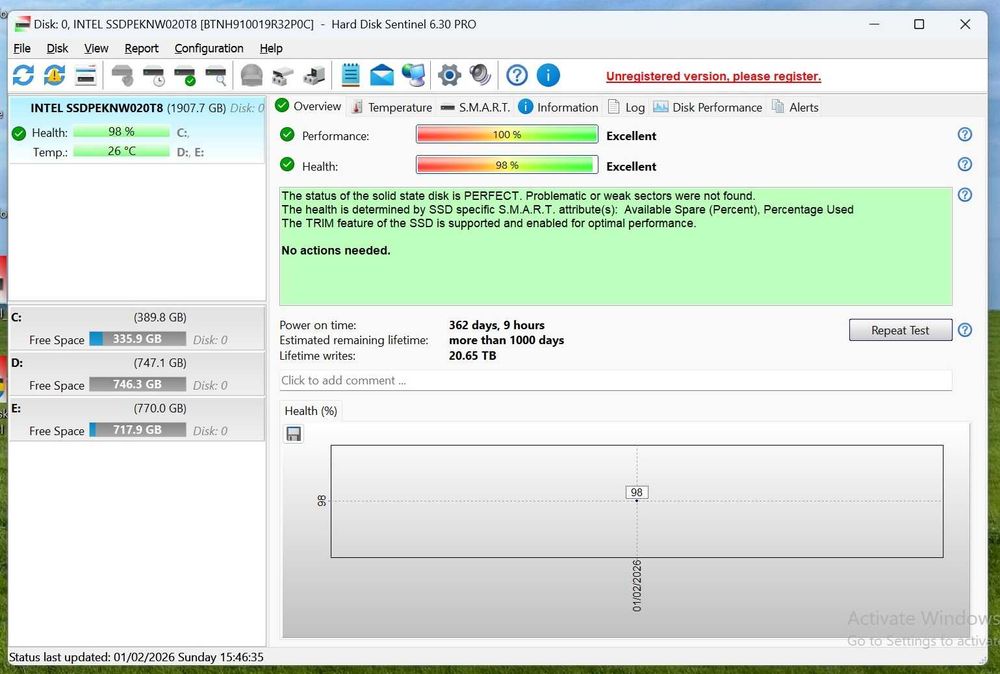Click the globe with monitor network icon
The image size is (1000, 674).
tap(414, 75)
